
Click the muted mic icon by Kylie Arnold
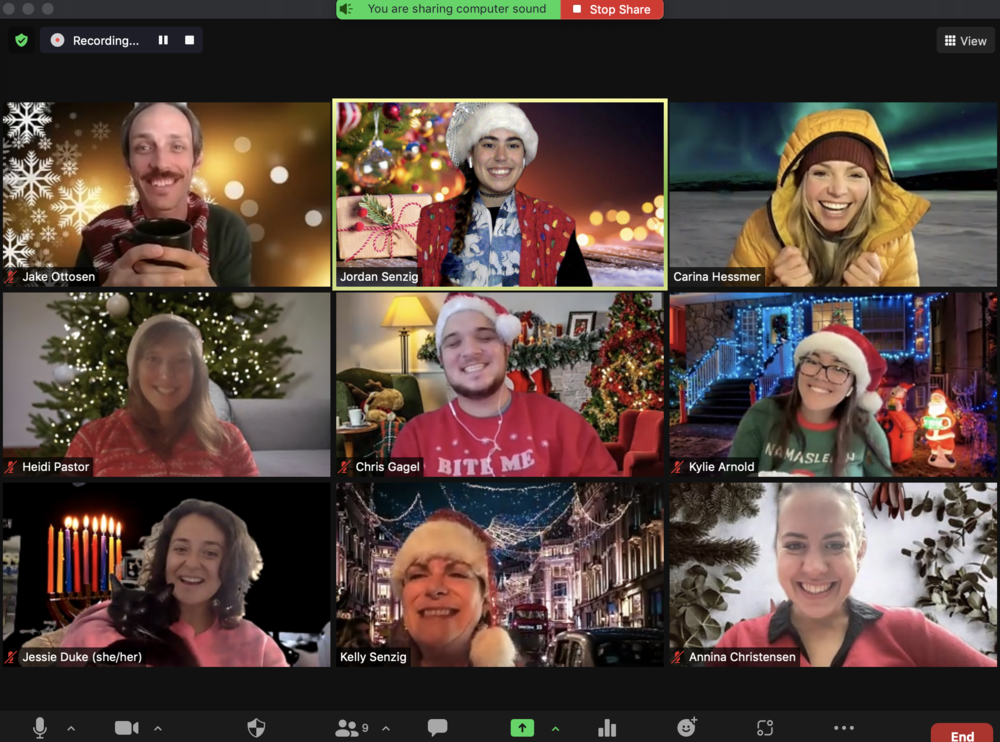(678, 466)
